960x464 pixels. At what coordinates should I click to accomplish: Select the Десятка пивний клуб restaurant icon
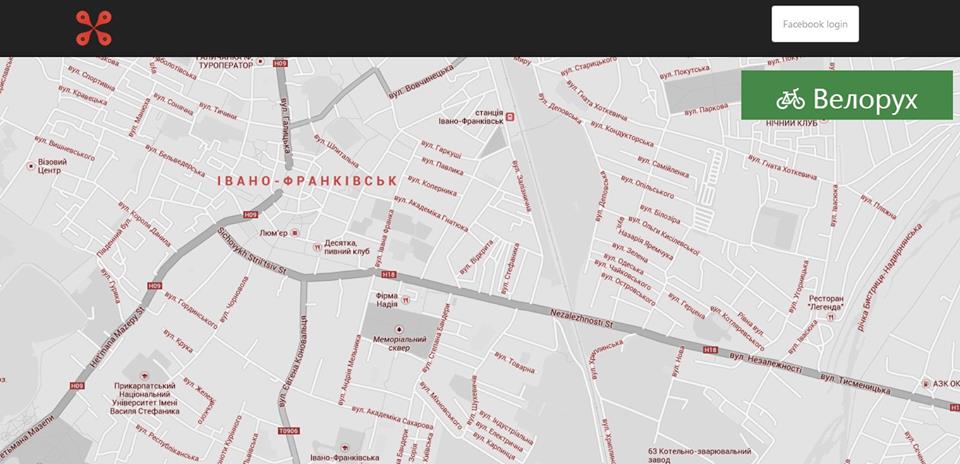317,247
